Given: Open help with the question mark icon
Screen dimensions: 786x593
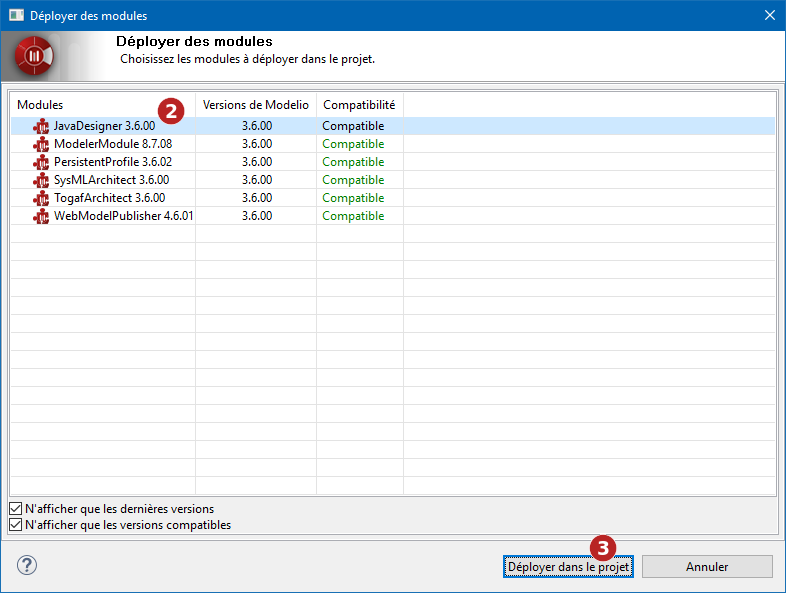Looking at the screenshot, I should point(27,565).
